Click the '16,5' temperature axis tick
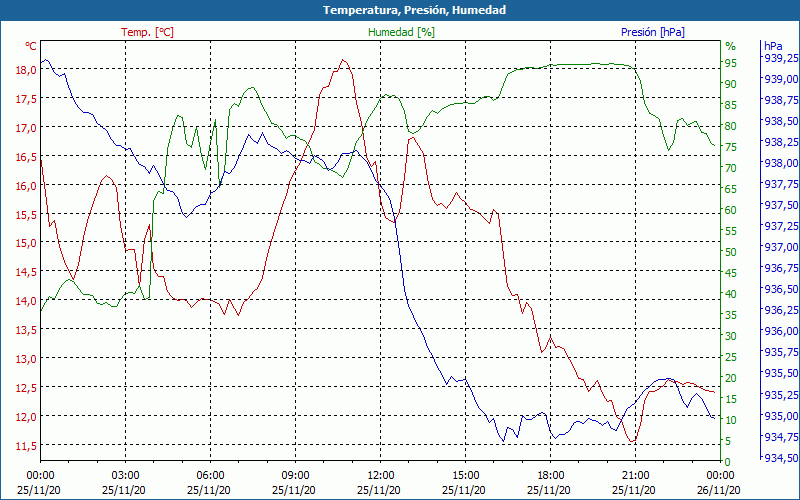This screenshot has width=800, height=500. [27, 157]
